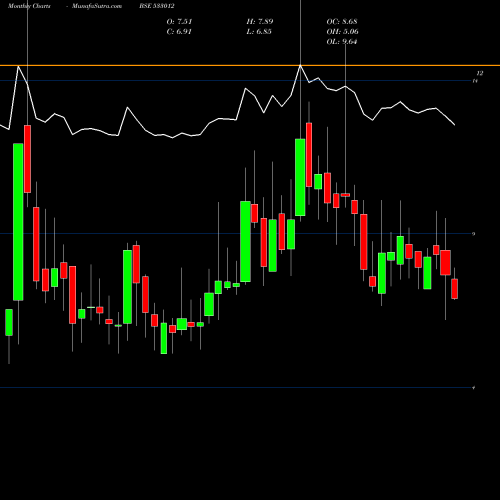Select the 'C: 6.91' close value

tap(179, 32)
